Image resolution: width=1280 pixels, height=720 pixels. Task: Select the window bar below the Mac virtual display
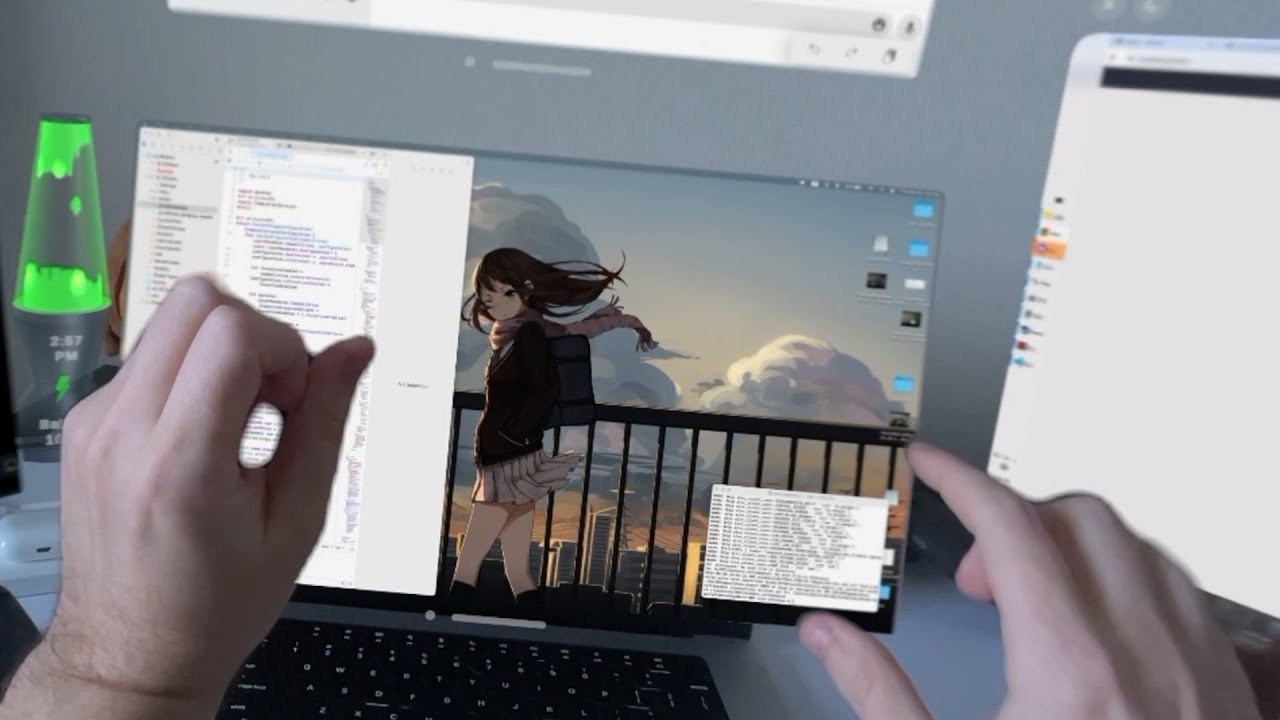tap(497, 621)
